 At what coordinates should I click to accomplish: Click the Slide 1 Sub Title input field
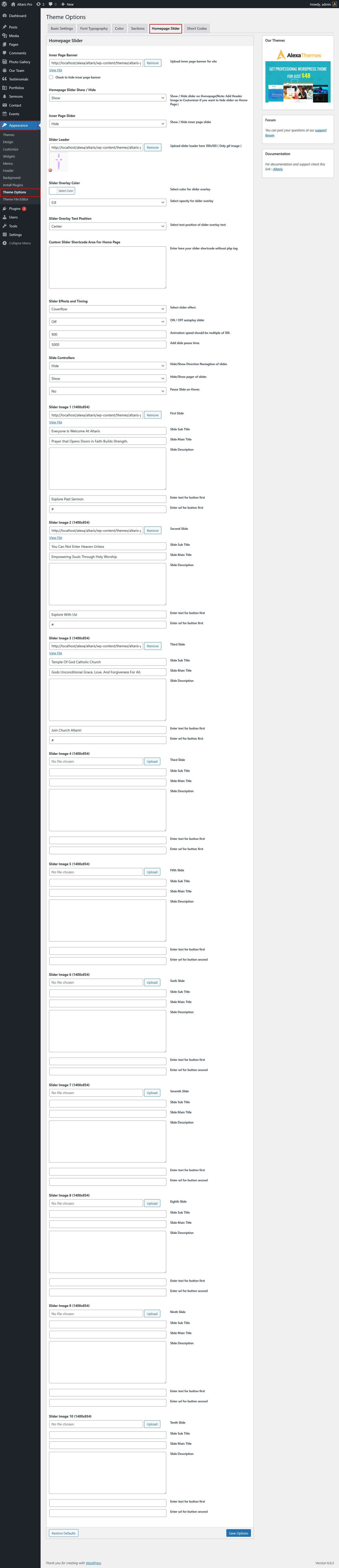point(107,431)
